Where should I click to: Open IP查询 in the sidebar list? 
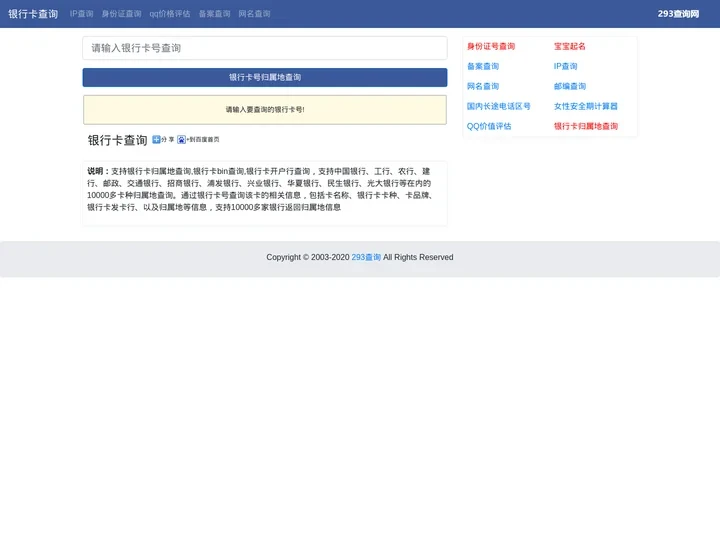(x=566, y=66)
